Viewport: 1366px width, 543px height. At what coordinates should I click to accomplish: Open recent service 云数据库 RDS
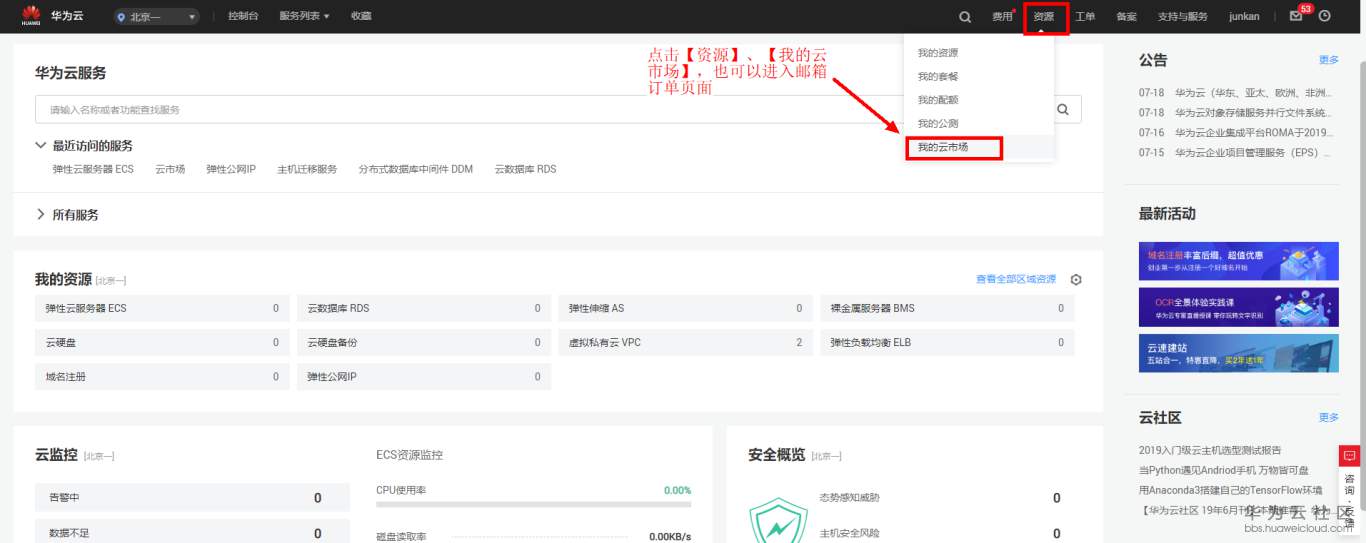[525, 170]
